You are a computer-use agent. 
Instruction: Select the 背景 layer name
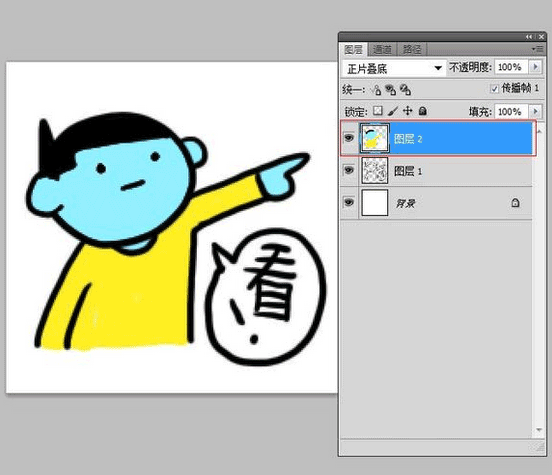coord(405,204)
